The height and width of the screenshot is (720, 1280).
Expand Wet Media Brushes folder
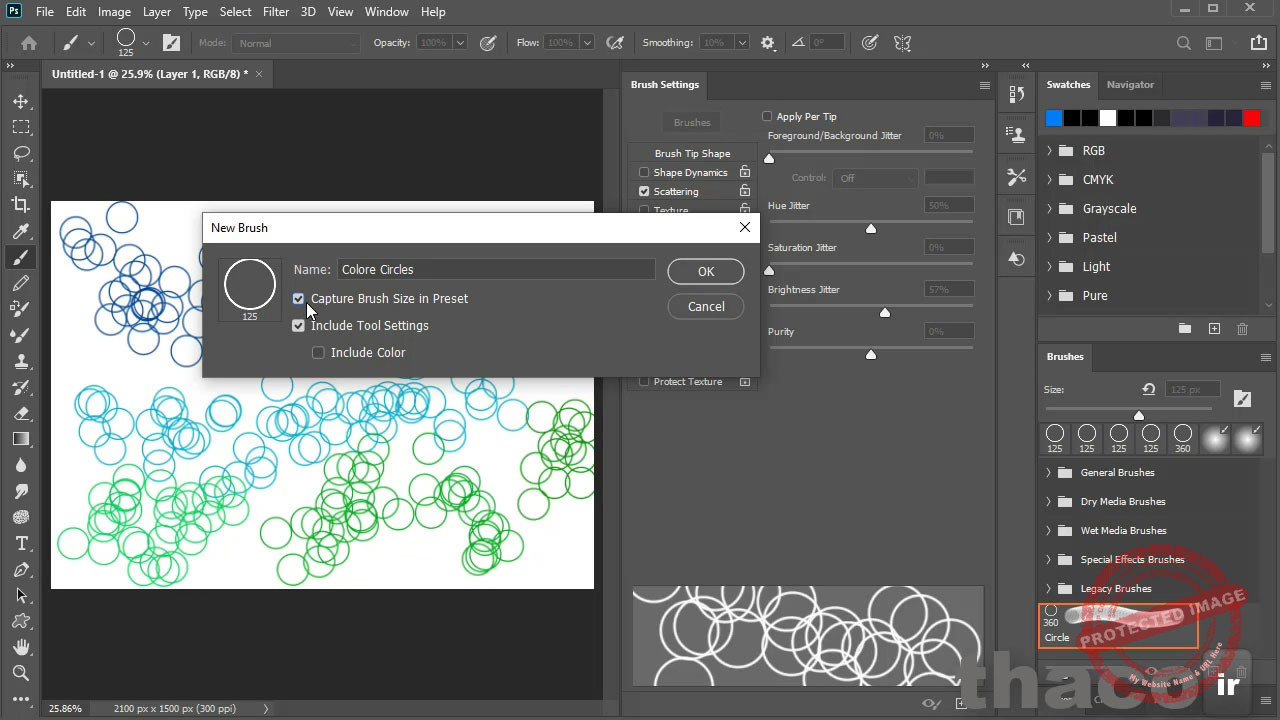coord(1049,531)
